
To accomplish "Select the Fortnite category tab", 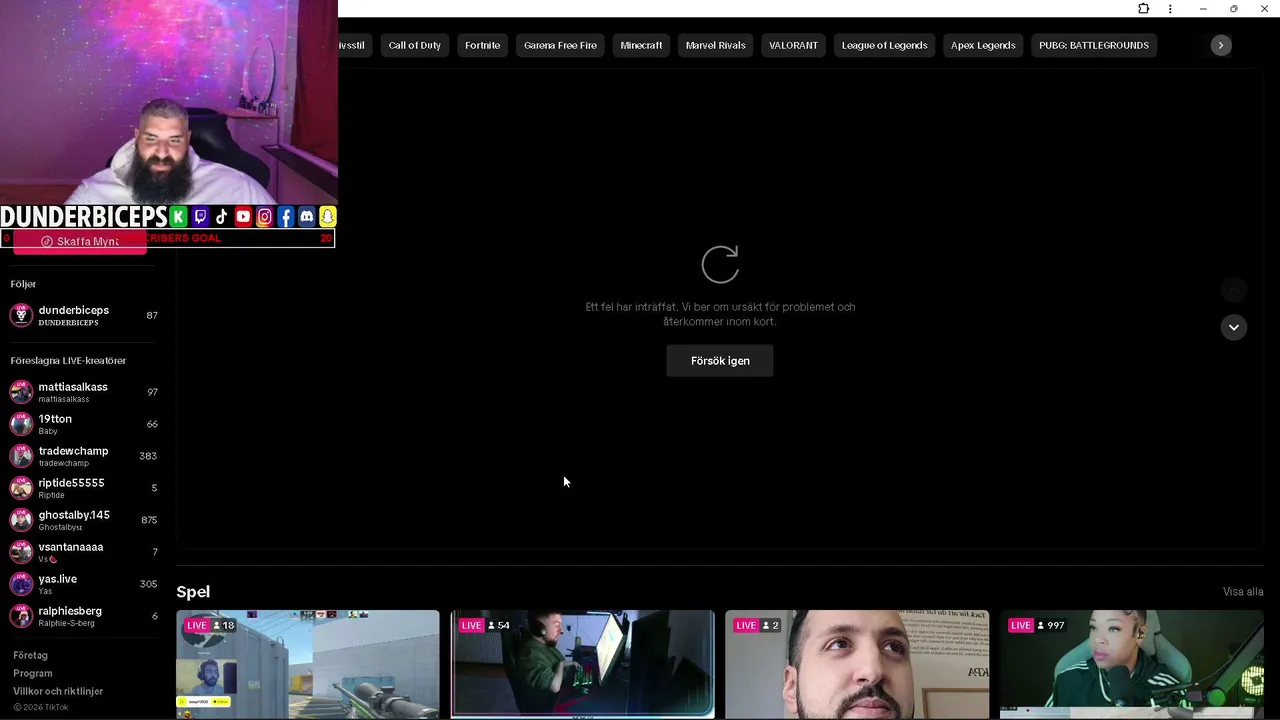I will (482, 45).
